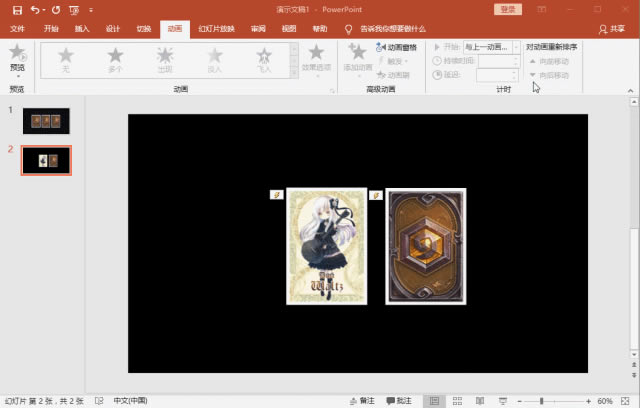The image size is (640, 408).
Task: Toggle Normal view button in status bar
Action: 435,400
